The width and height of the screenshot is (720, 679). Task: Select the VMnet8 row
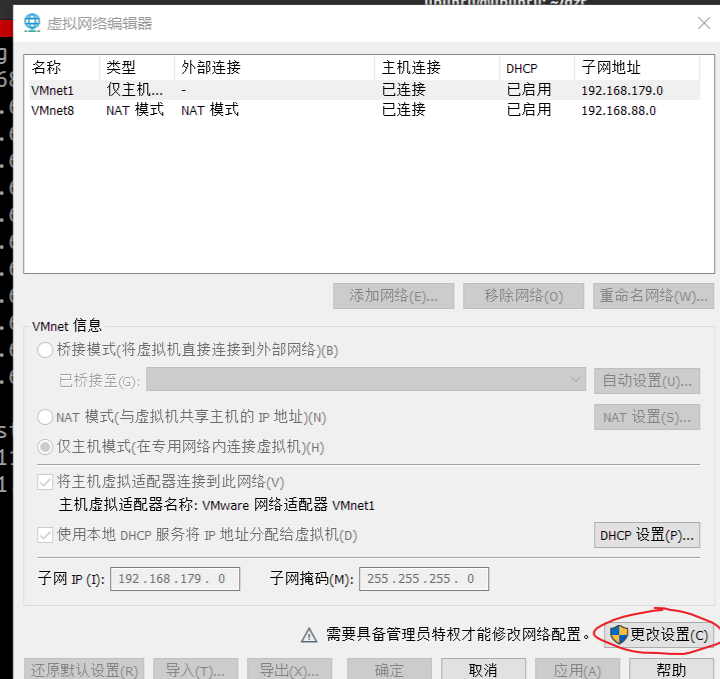[365, 110]
